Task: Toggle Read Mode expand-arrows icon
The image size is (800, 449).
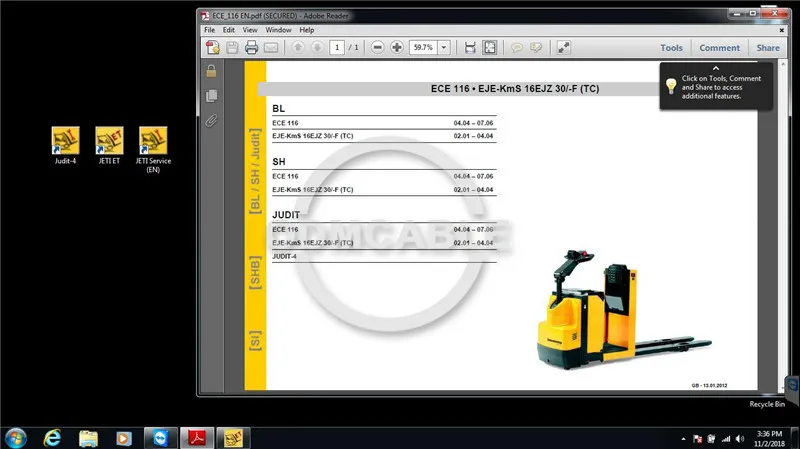Action: click(x=563, y=47)
